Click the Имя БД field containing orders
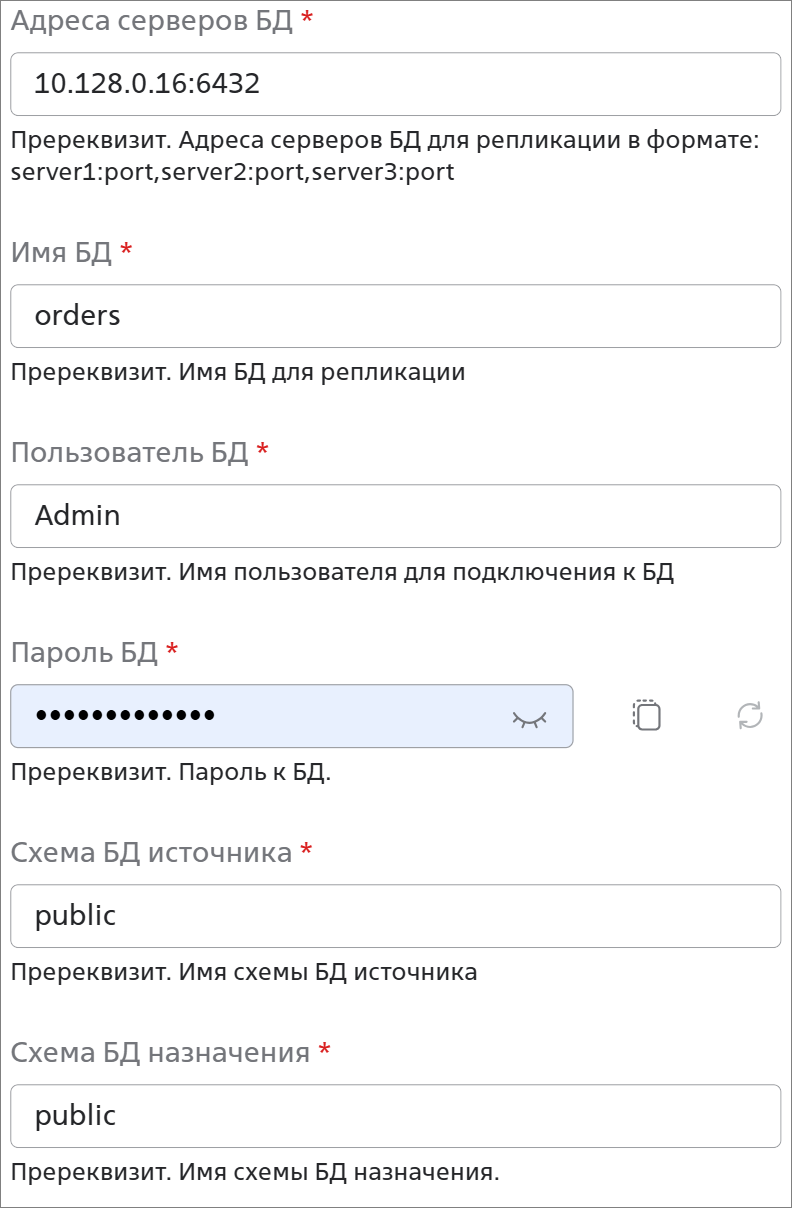 coord(395,316)
